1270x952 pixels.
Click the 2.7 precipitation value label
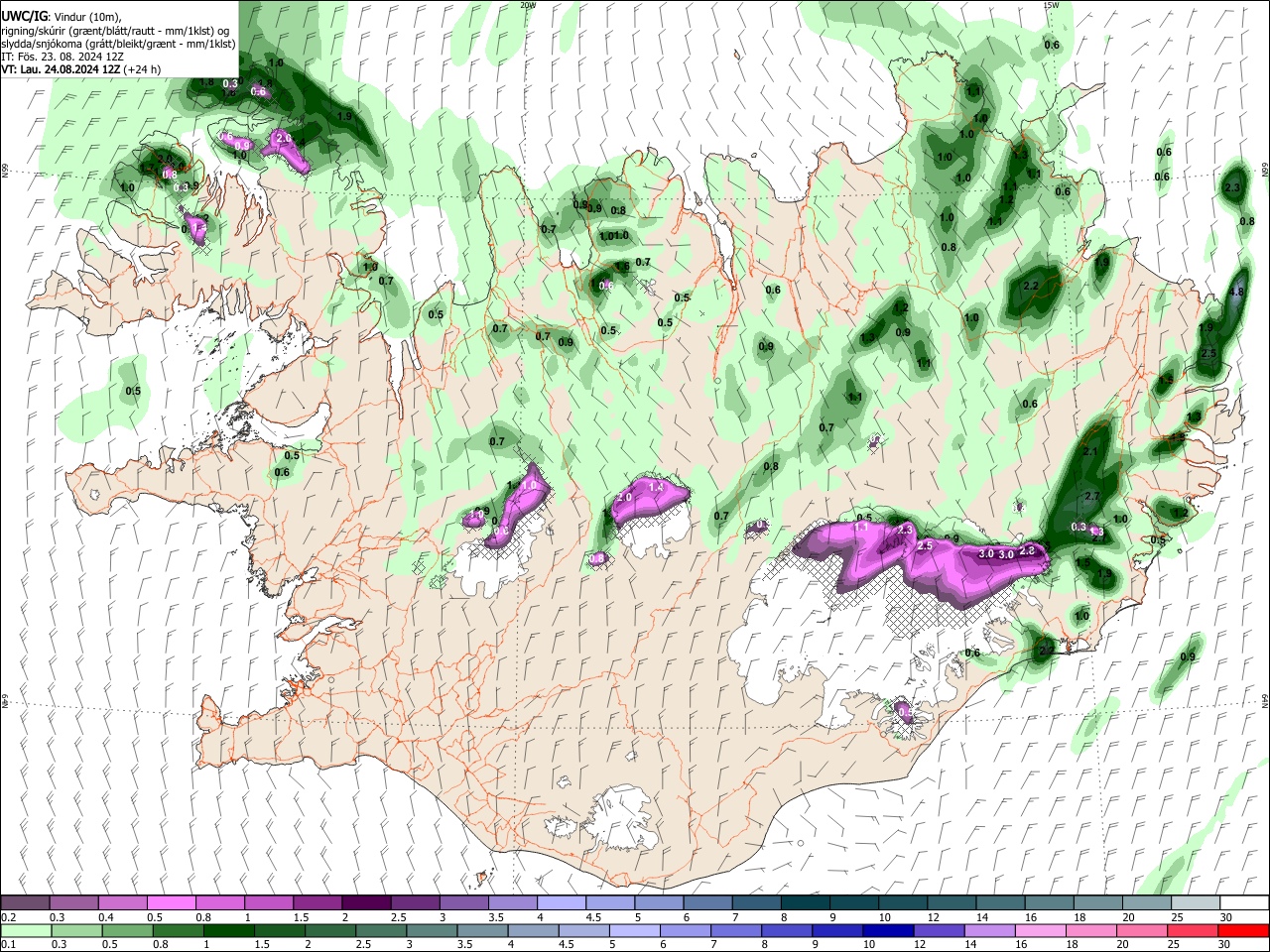pos(1092,496)
